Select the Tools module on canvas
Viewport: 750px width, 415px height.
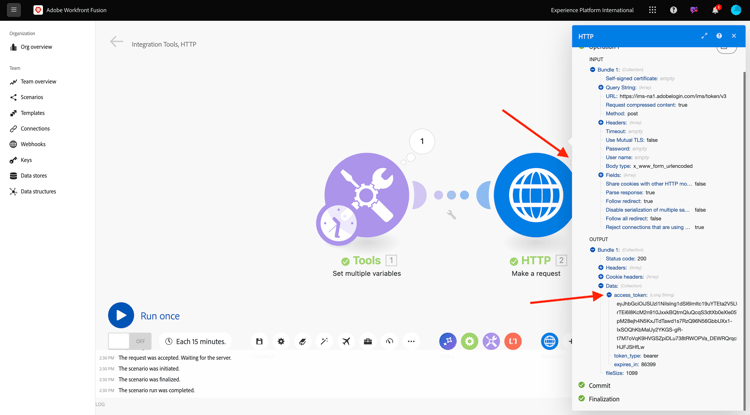coord(366,195)
